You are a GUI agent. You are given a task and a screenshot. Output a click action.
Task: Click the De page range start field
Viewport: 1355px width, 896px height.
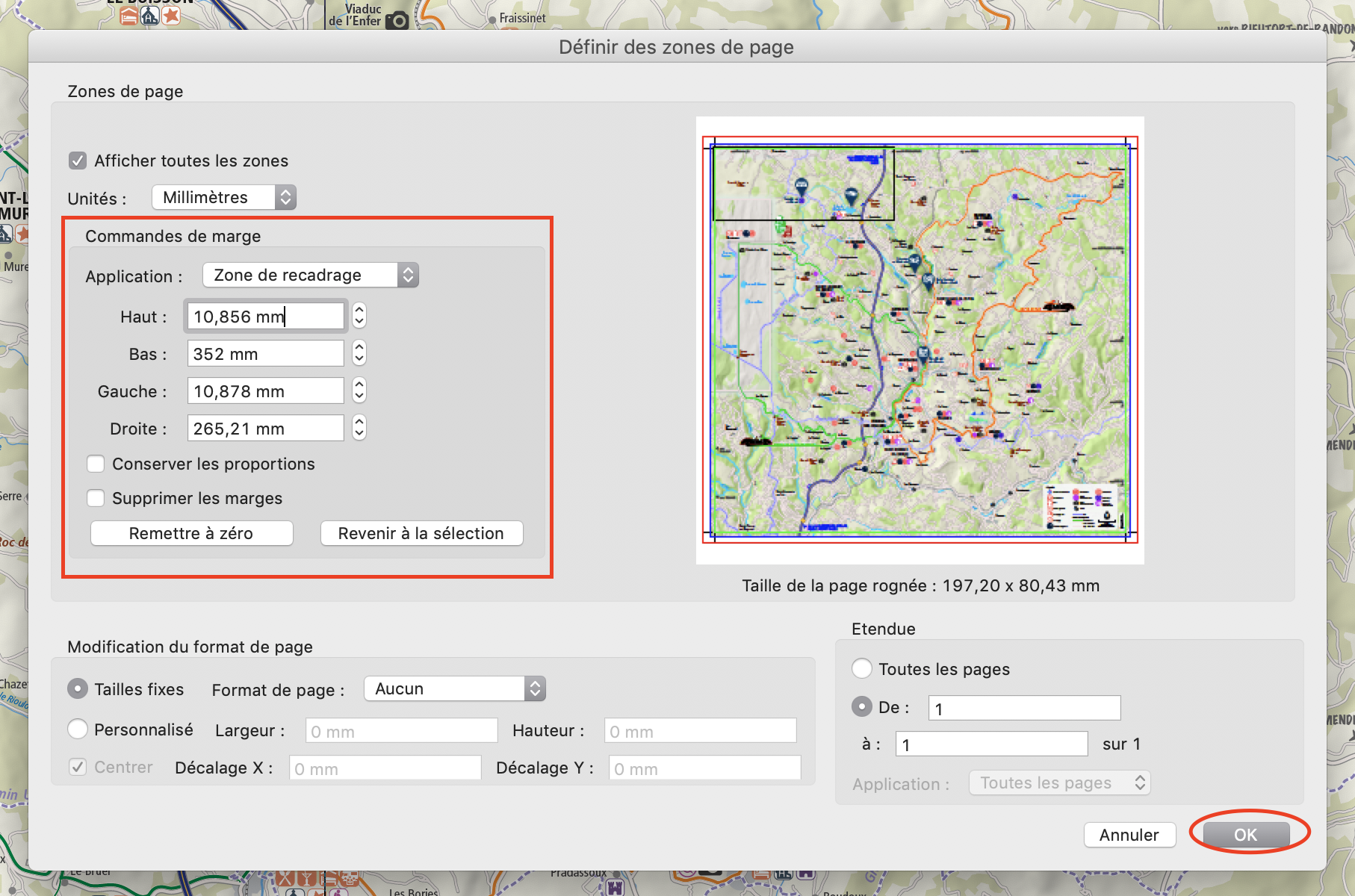(x=1024, y=708)
